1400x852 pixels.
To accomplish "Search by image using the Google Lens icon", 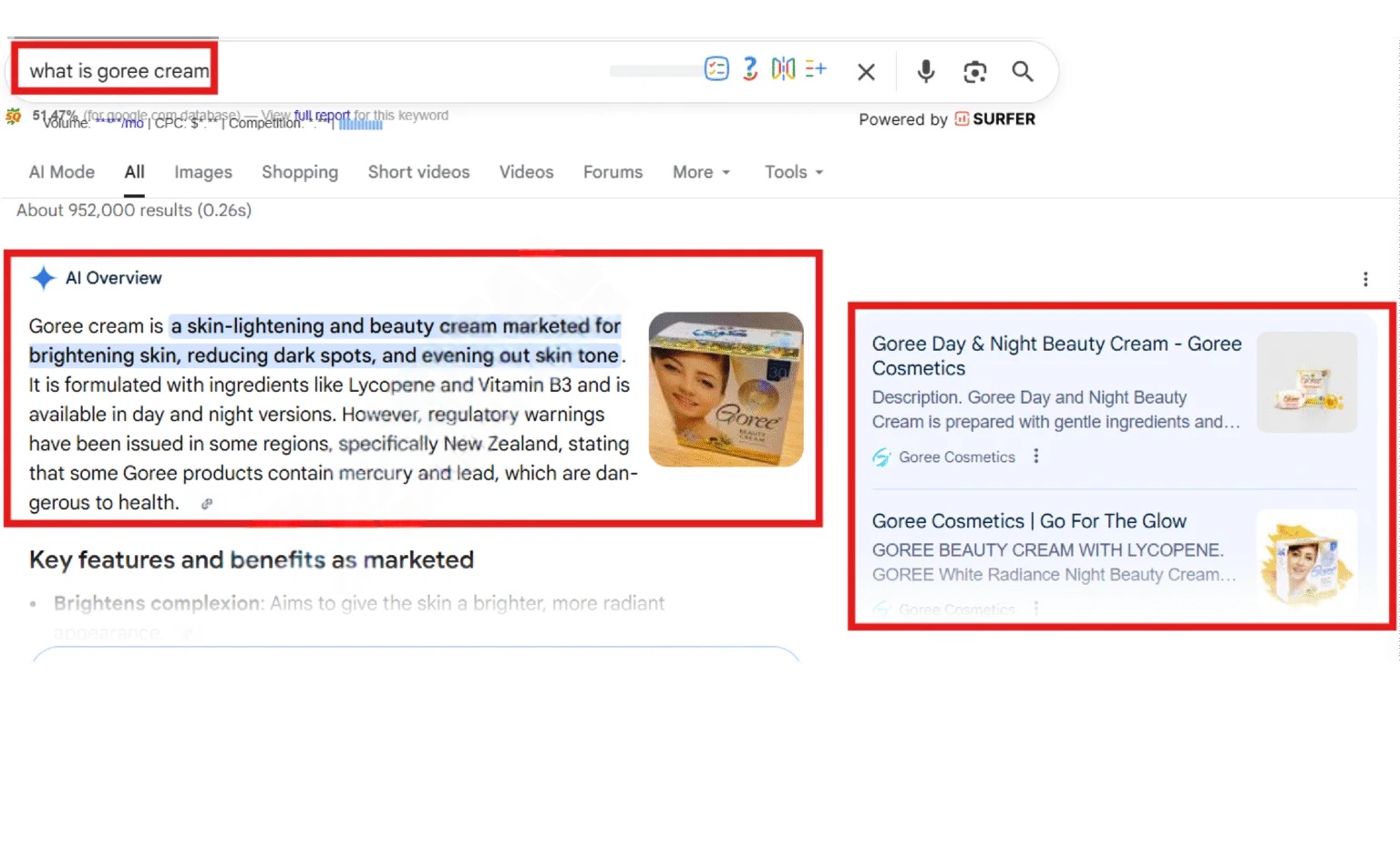I will [x=974, y=71].
